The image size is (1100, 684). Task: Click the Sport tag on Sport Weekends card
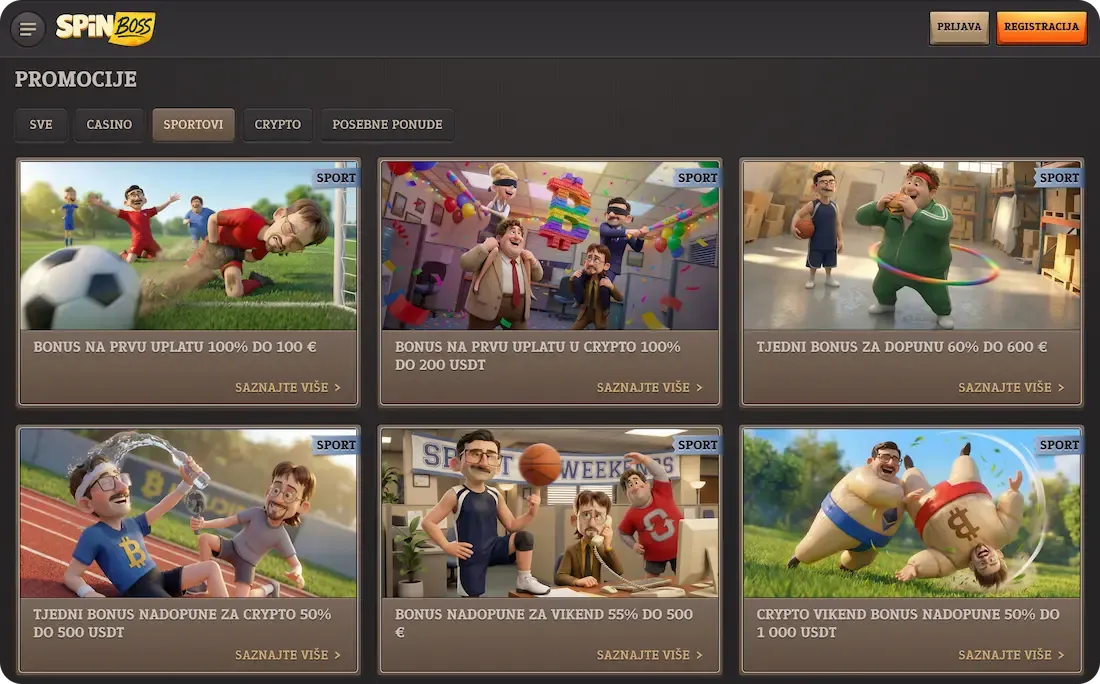(x=697, y=445)
